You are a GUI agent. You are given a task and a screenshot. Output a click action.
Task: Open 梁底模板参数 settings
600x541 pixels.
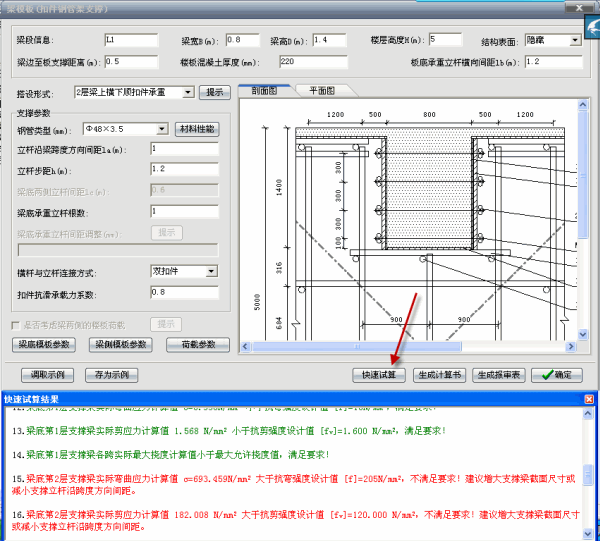point(44,344)
